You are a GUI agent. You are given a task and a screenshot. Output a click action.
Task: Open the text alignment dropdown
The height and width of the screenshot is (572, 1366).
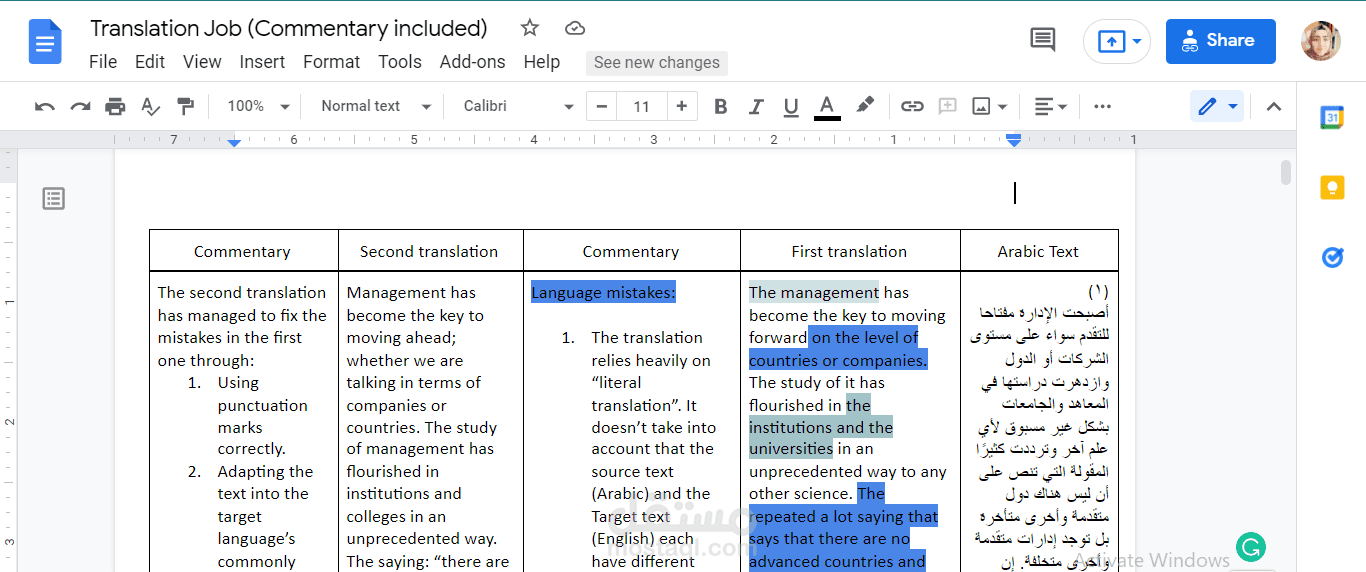pyautogui.click(x=1050, y=106)
